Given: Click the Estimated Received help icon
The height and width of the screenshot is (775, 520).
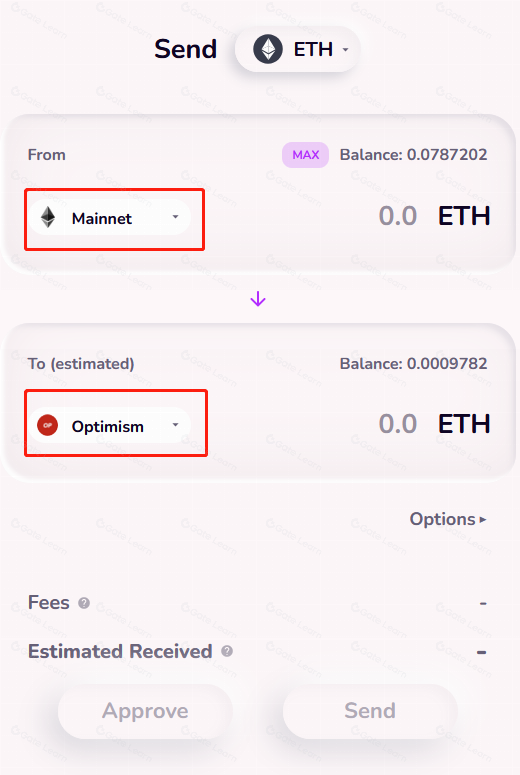Looking at the screenshot, I should pyautogui.click(x=227, y=651).
